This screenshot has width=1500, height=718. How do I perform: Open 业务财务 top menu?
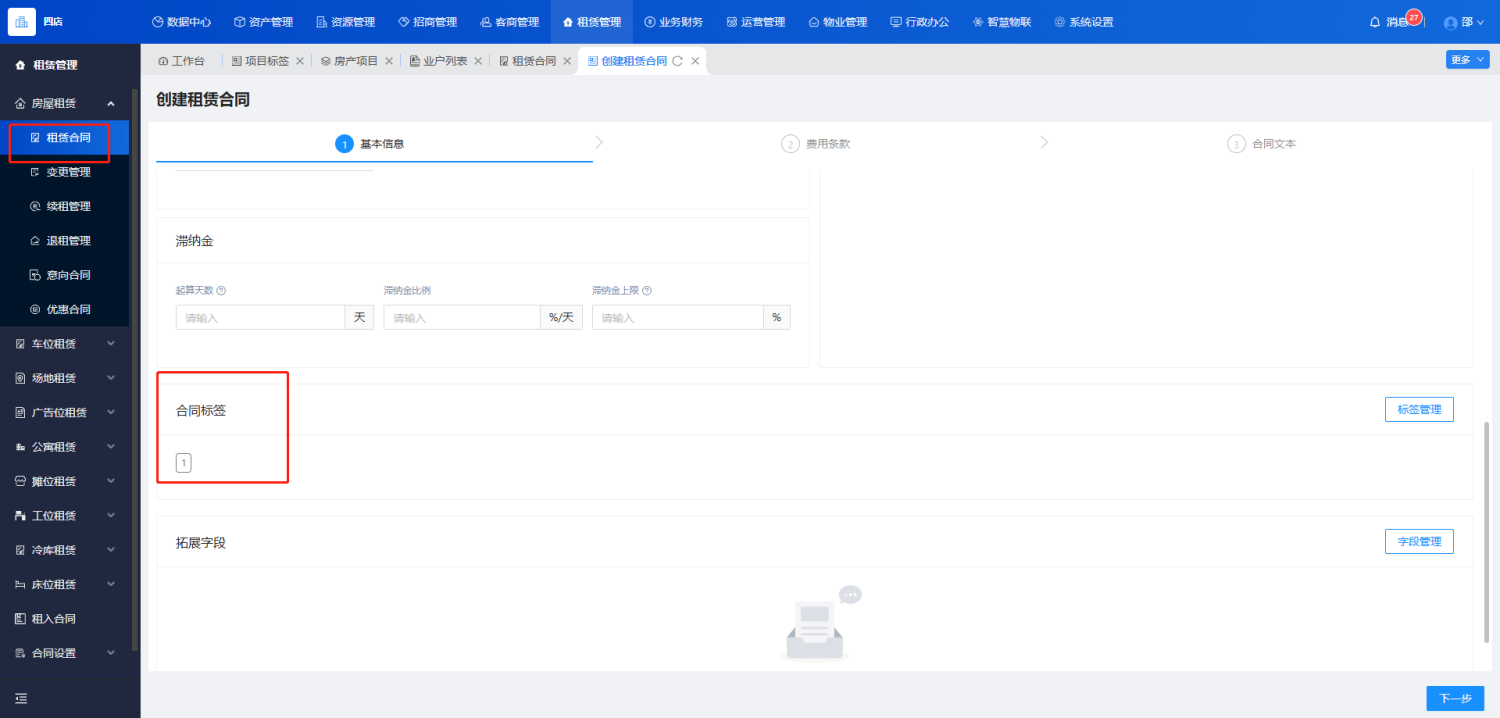673,22
